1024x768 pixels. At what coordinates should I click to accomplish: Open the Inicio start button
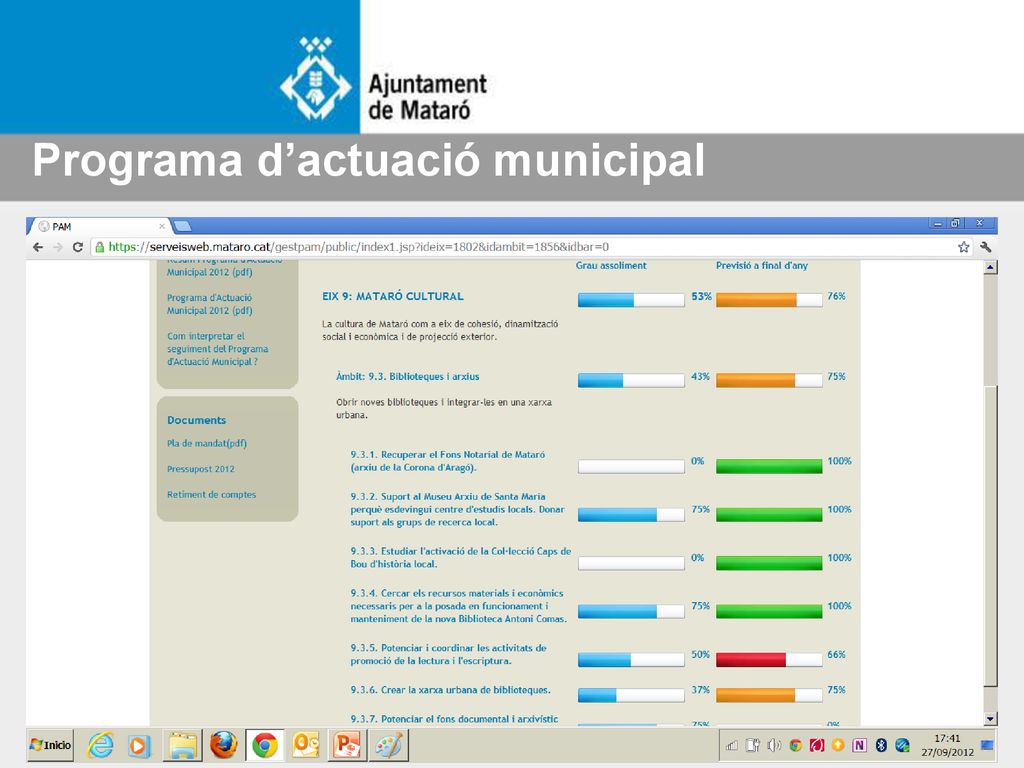click(x=50, y=745)
